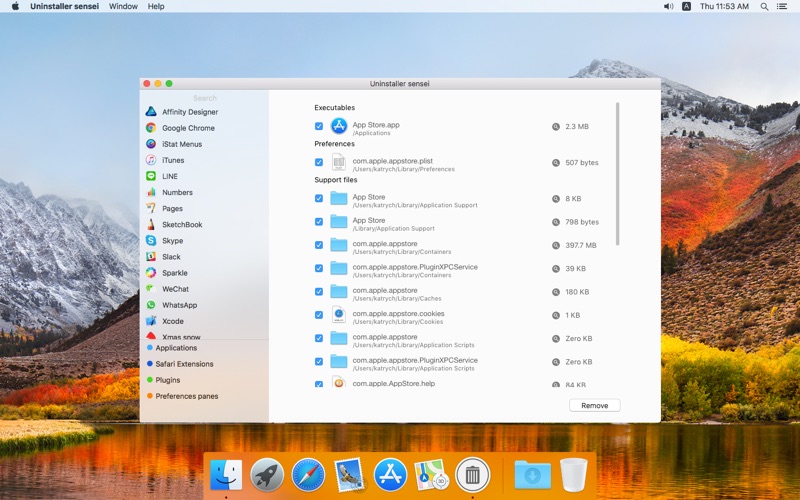
Task: Select Affinity Designer in the app list
Action: [x=189, y=112]
